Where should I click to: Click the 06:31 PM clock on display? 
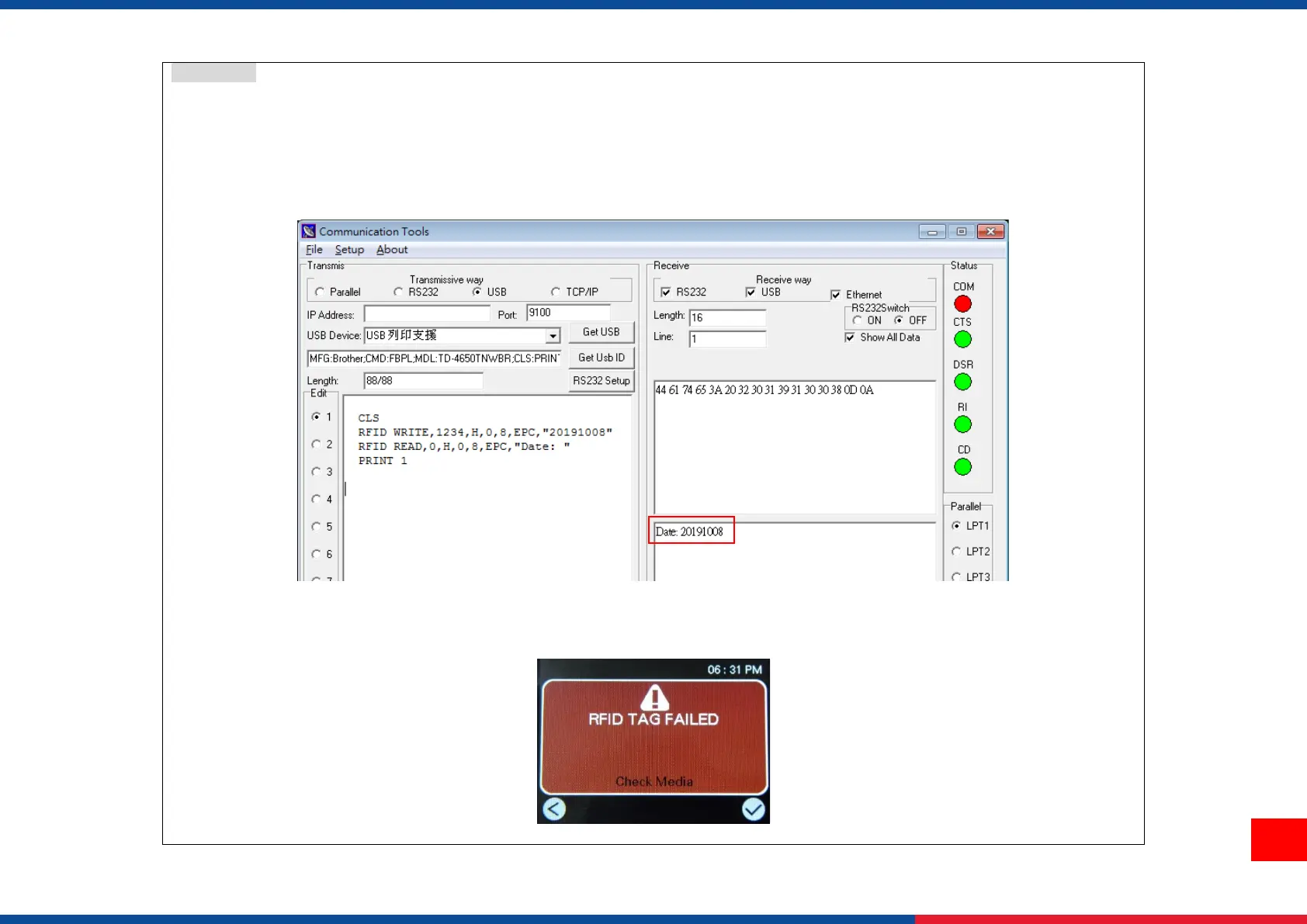(734, 670)
